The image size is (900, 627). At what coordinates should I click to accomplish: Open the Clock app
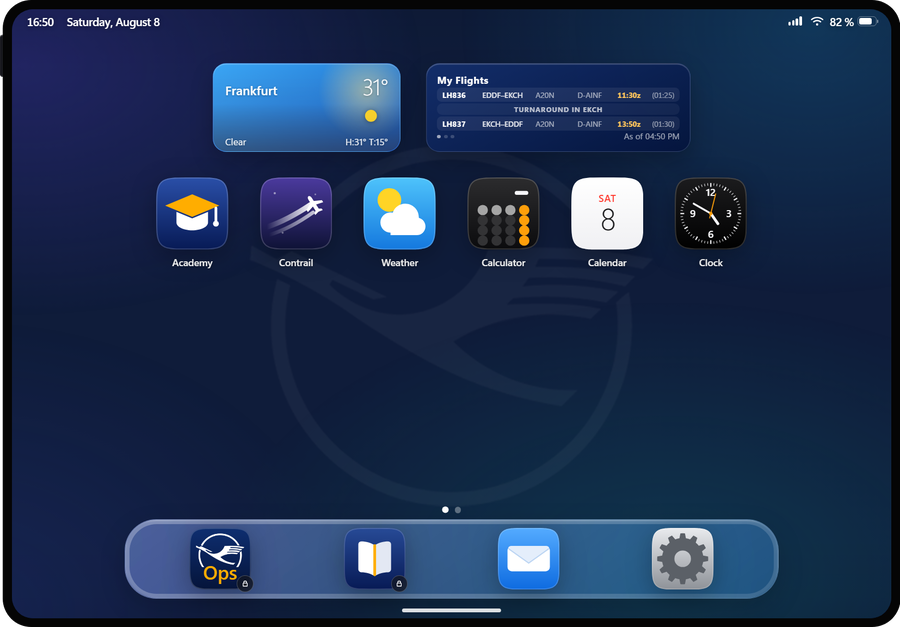[711, 214]
